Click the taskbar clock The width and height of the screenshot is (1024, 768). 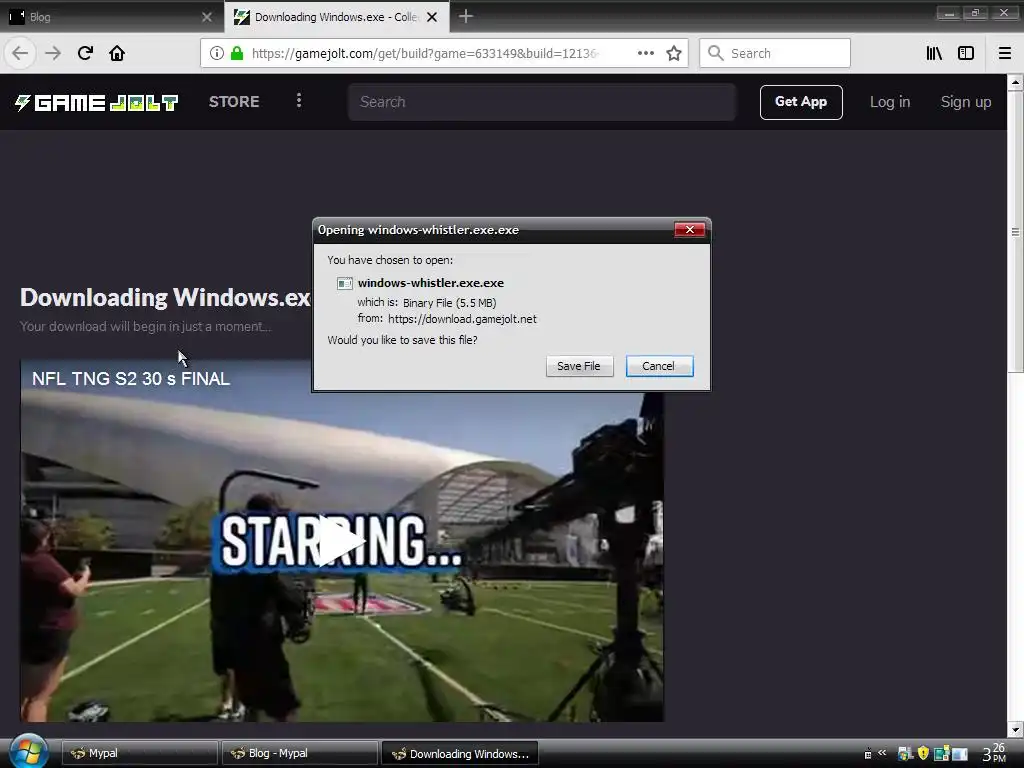tap(995, 753)
